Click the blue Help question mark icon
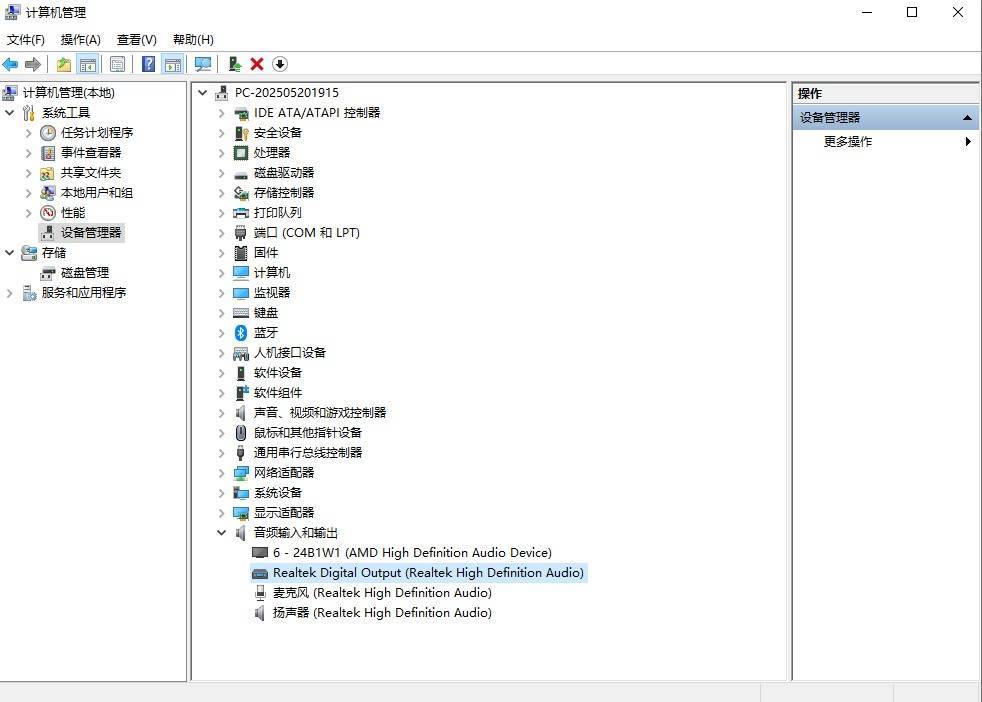This screenshot has width=982, height=702. point(148,64)
